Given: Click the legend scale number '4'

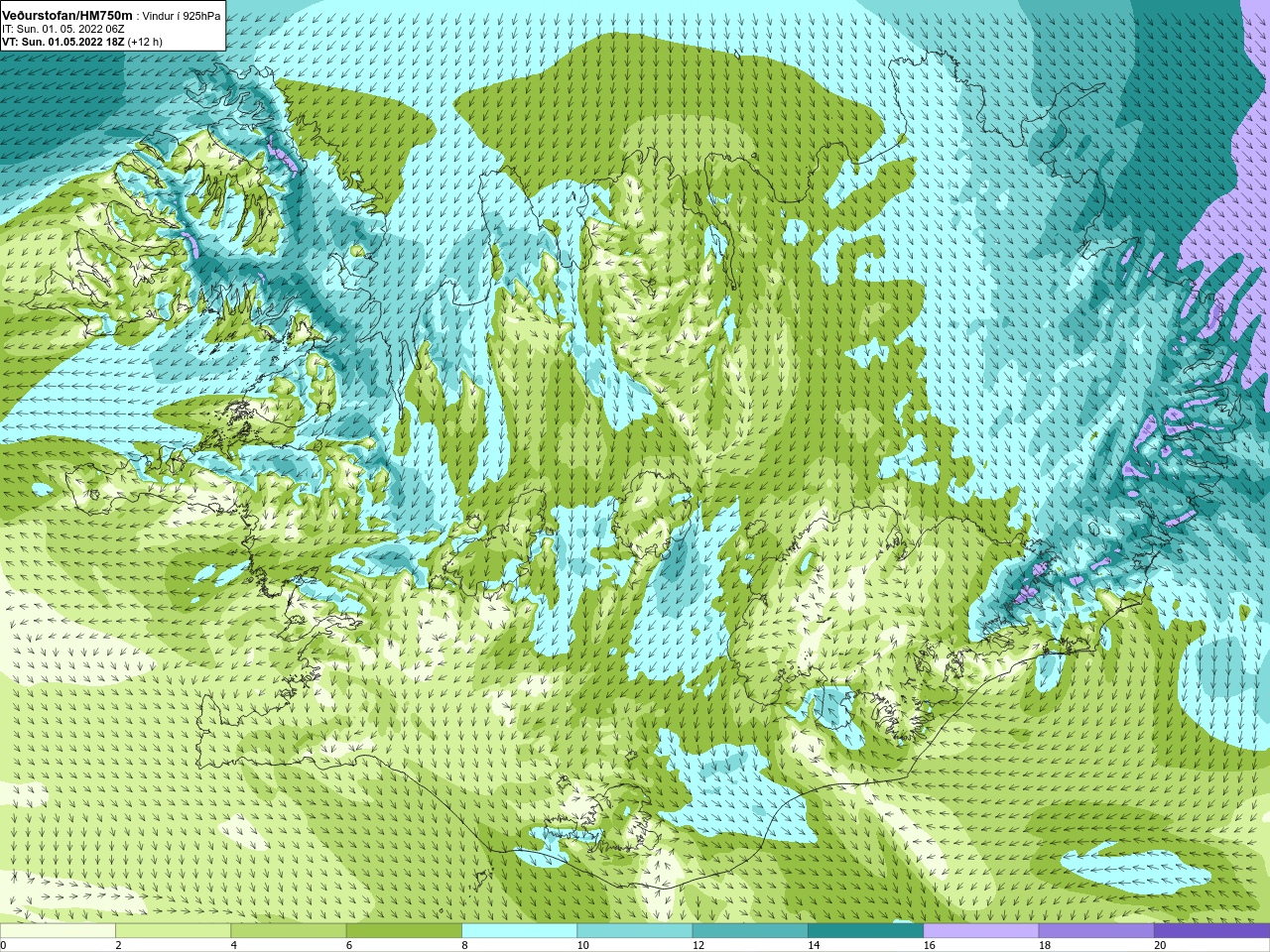Looking at the screenshot, I should pyautogui.click(x=233, y=945).
